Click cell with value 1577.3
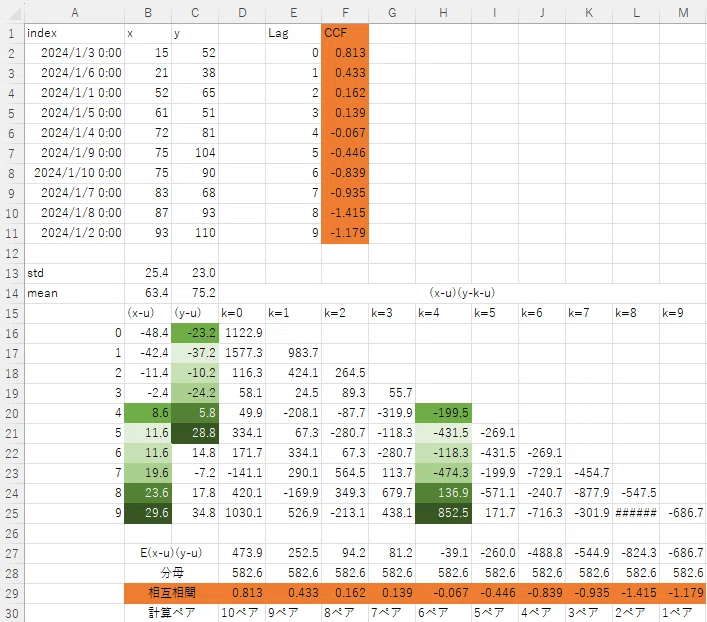This screenshot has height=622, width=707. click(242, 353)
